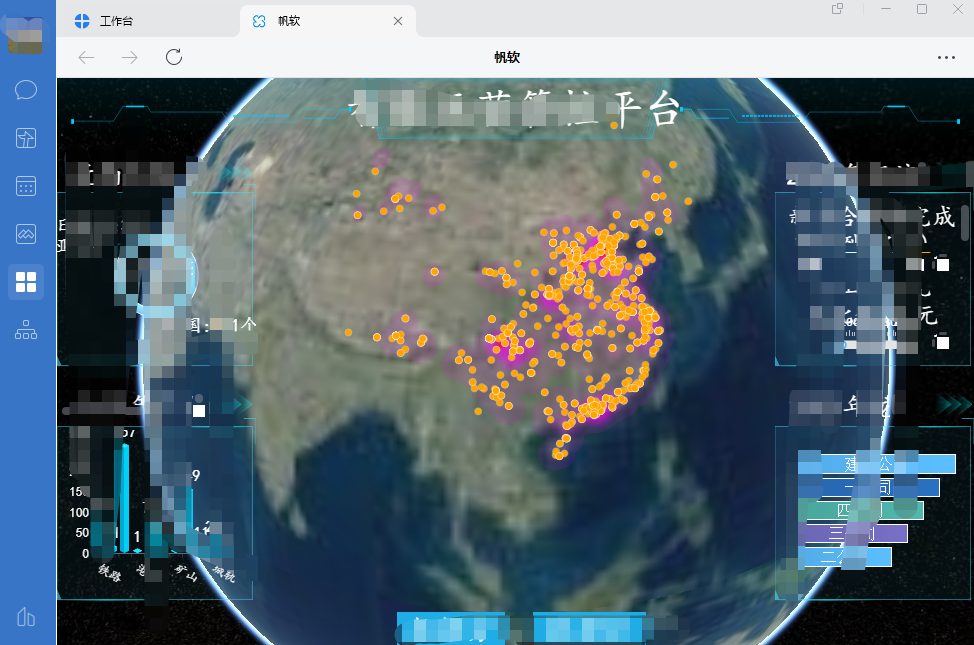Click the white square above the bar chart
The height and width of the screenshot is (645, 974).
[x=199, y=411]
